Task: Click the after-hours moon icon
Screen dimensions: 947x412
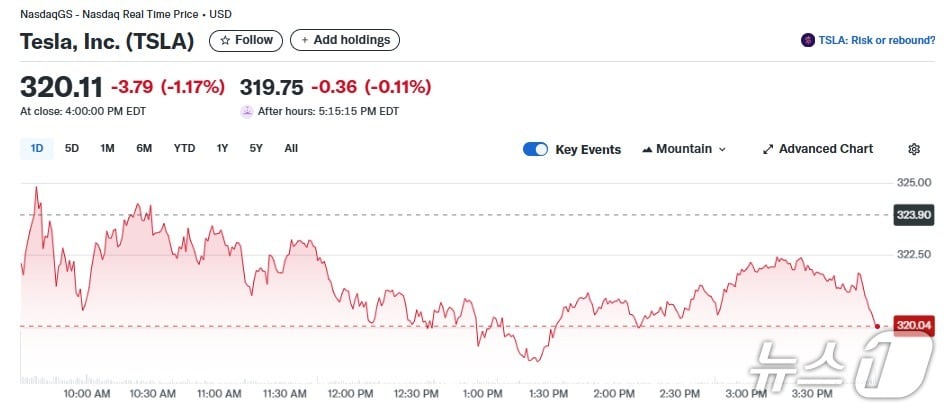Action: (247, 111)
